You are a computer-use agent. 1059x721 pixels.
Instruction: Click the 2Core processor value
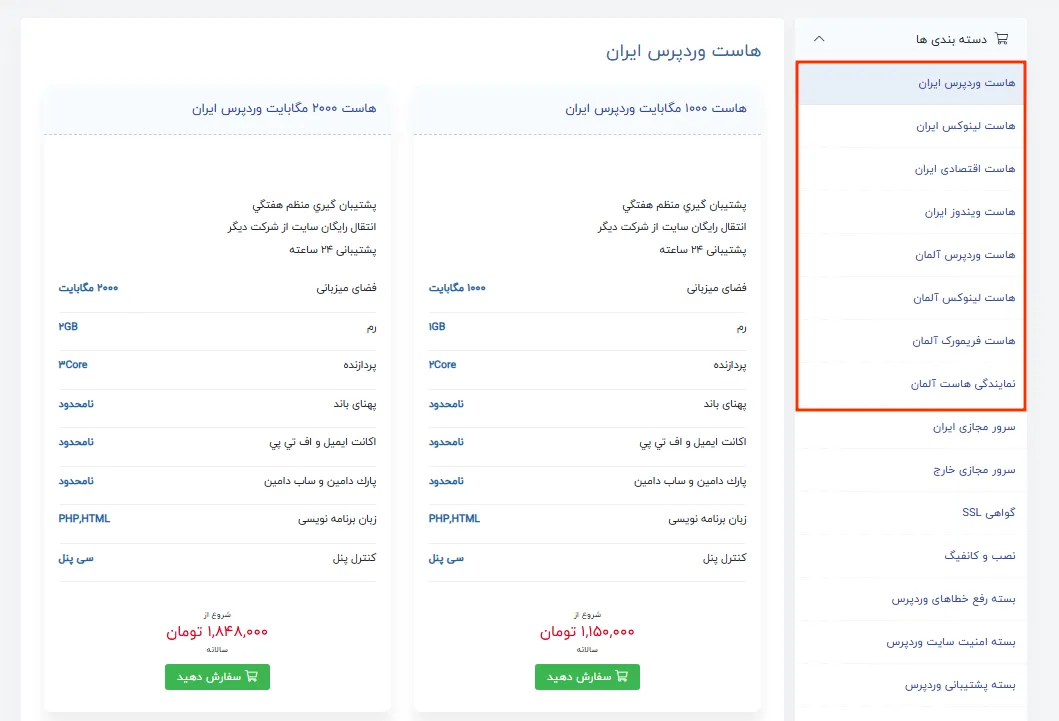click(442, 365)
